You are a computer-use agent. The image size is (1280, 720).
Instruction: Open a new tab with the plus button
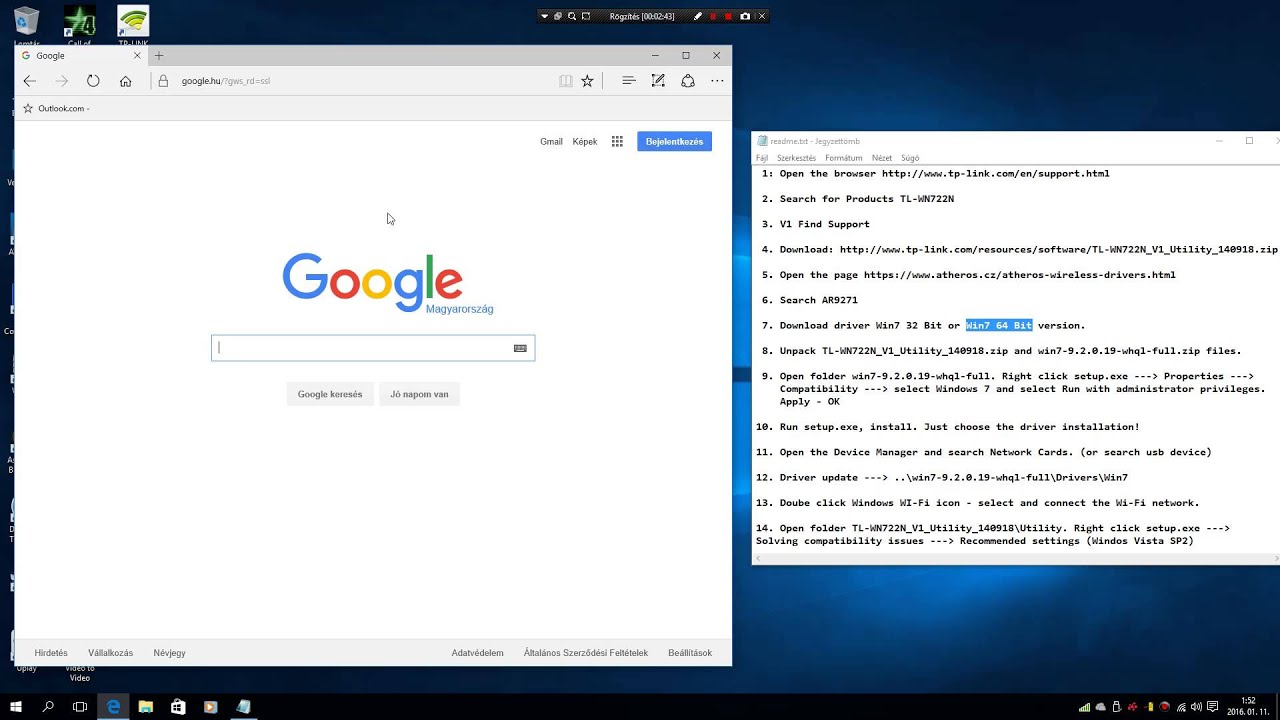tap(159, 56)
